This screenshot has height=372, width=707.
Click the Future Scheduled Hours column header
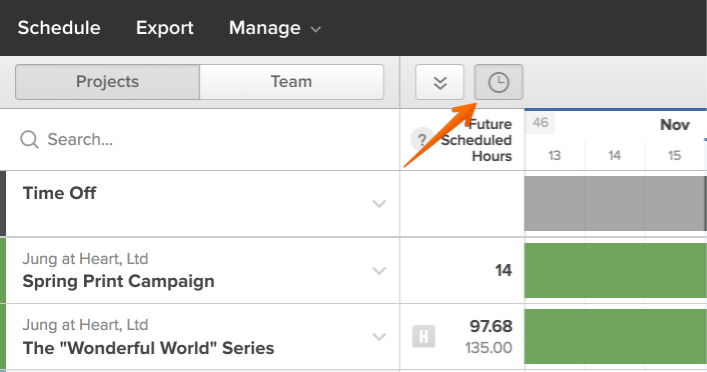[x=477, y=140]
